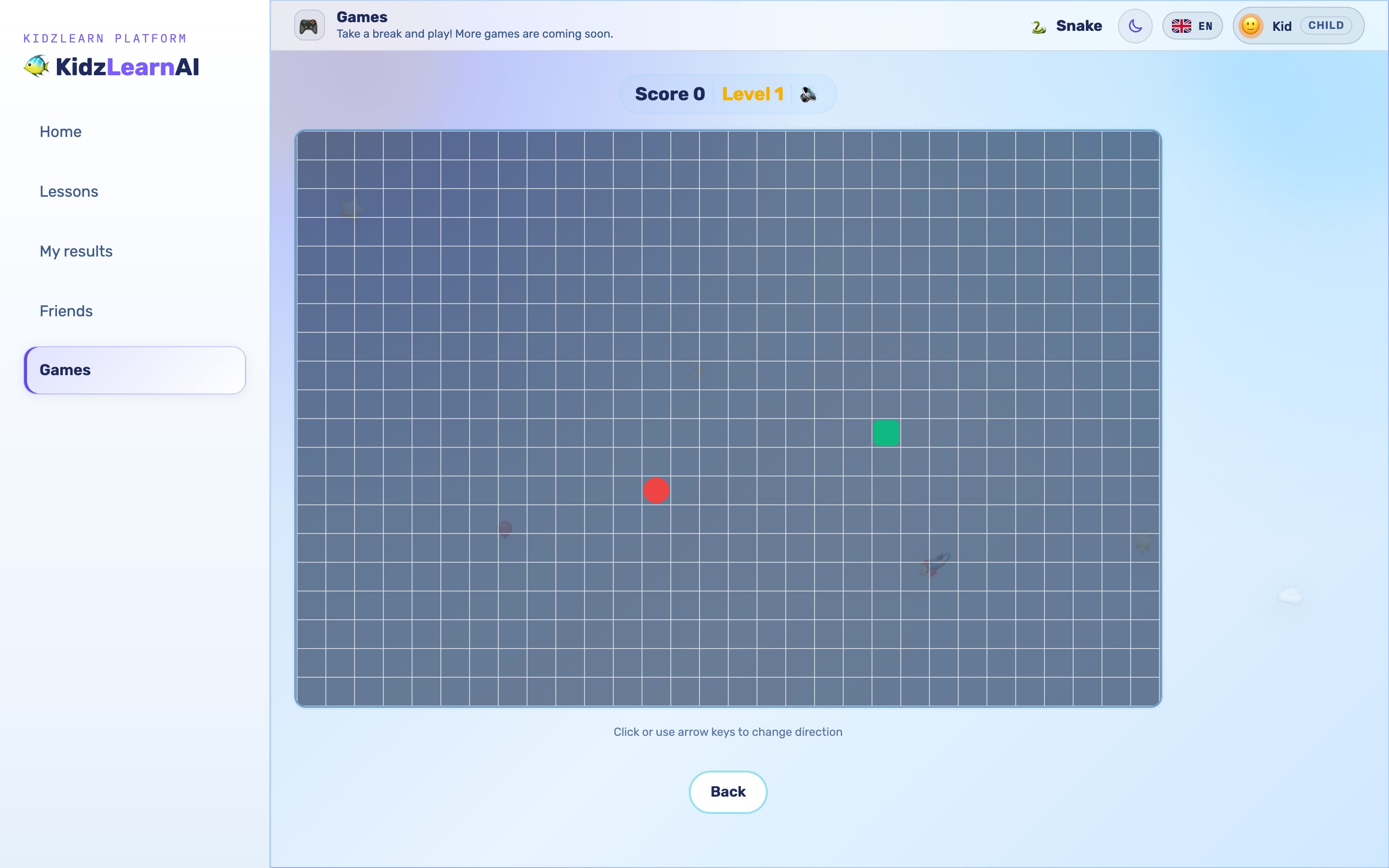The image size is (1389, 868).
Task: Click the snake emoji icon beside Snake
Action: coord(1038,27)
